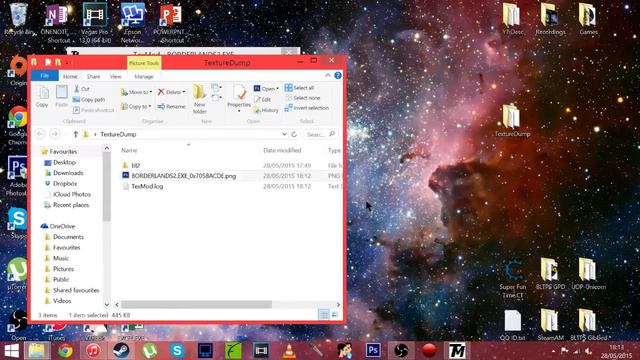
Task: Click the Picture Tools contextual tab
Action: [144, 63]
